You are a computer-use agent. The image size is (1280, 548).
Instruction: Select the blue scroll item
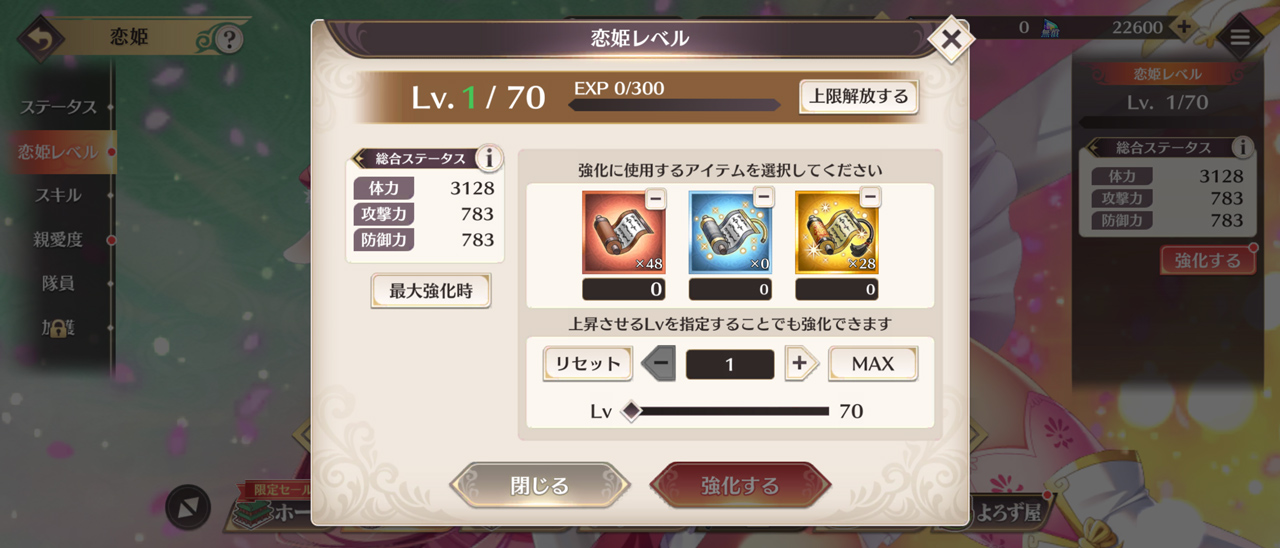click(730, 233)
